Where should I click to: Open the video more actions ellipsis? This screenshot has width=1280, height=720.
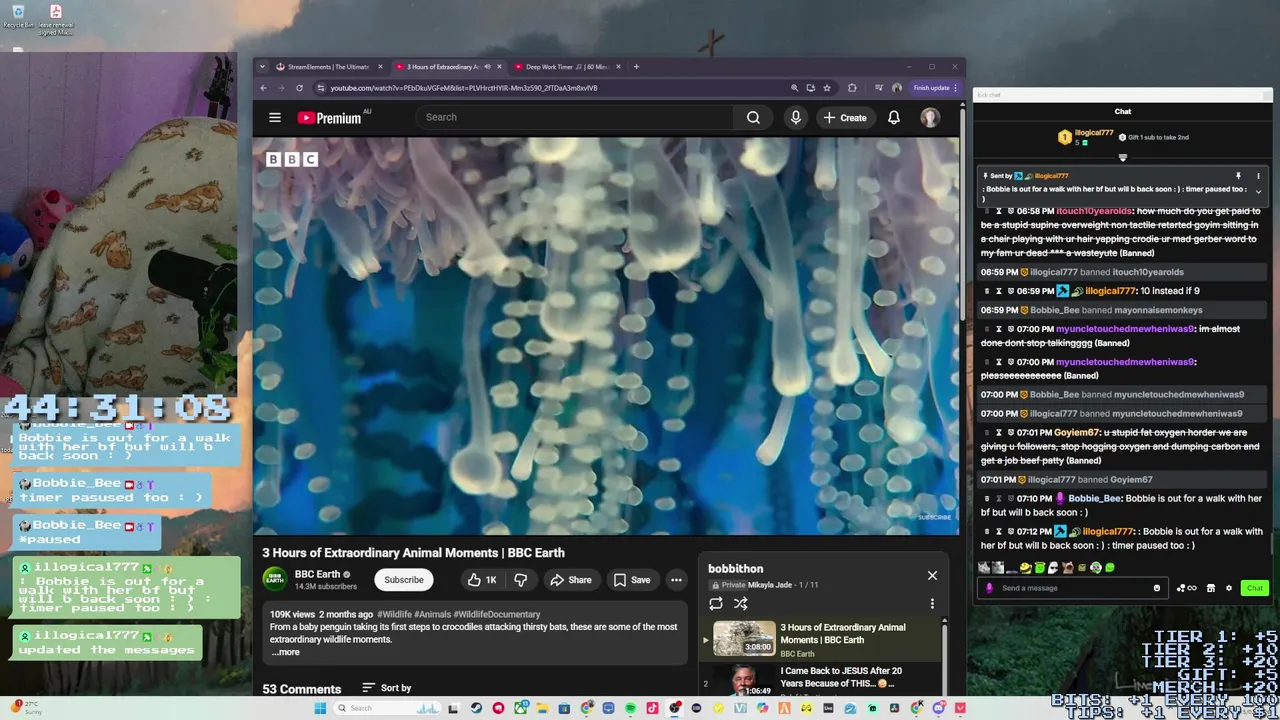tap(676, 580)
